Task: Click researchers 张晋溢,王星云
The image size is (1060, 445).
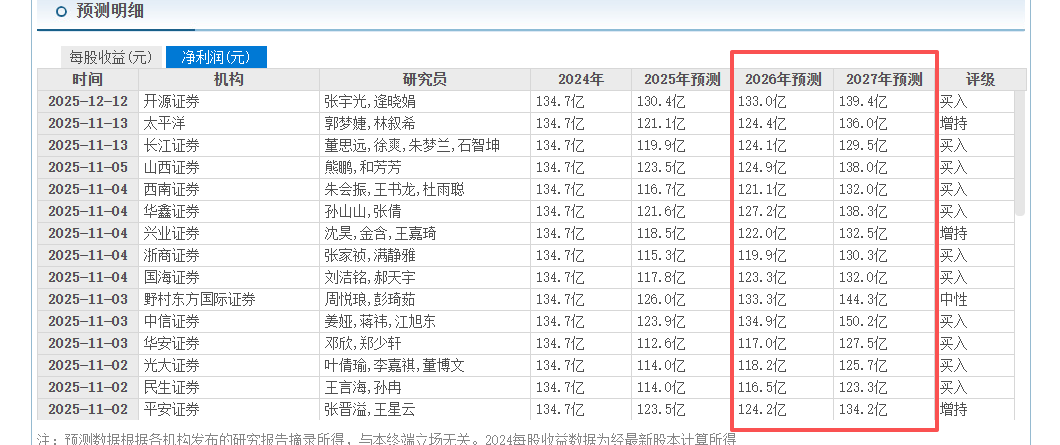Action: 370,410
